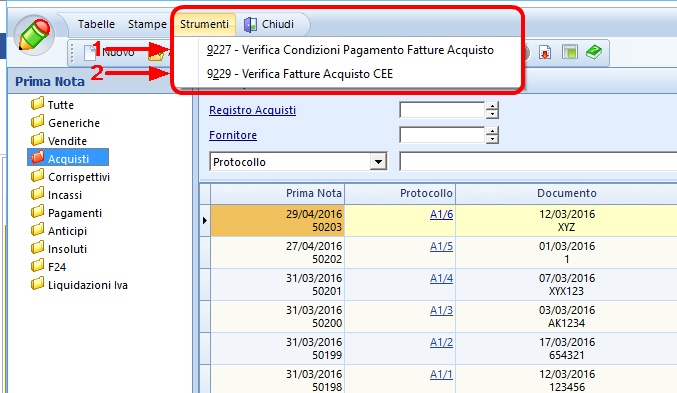This screenshot has height=393, width=677.
Task: Click the row selector arrow of row 50203
Action: click(205, 220)
